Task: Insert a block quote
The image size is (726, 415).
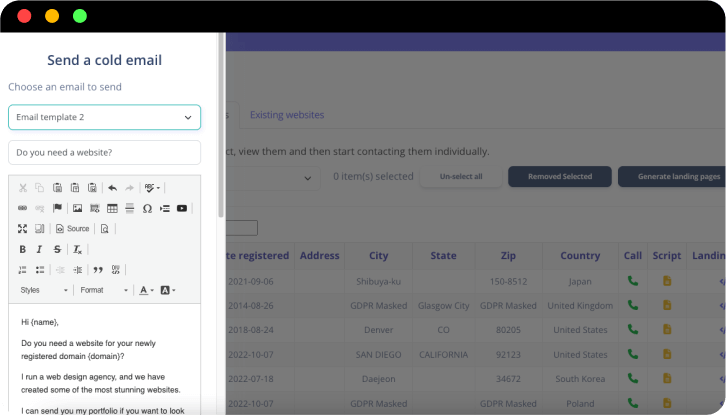Action: pyautogui.click(x=98, y=269)
